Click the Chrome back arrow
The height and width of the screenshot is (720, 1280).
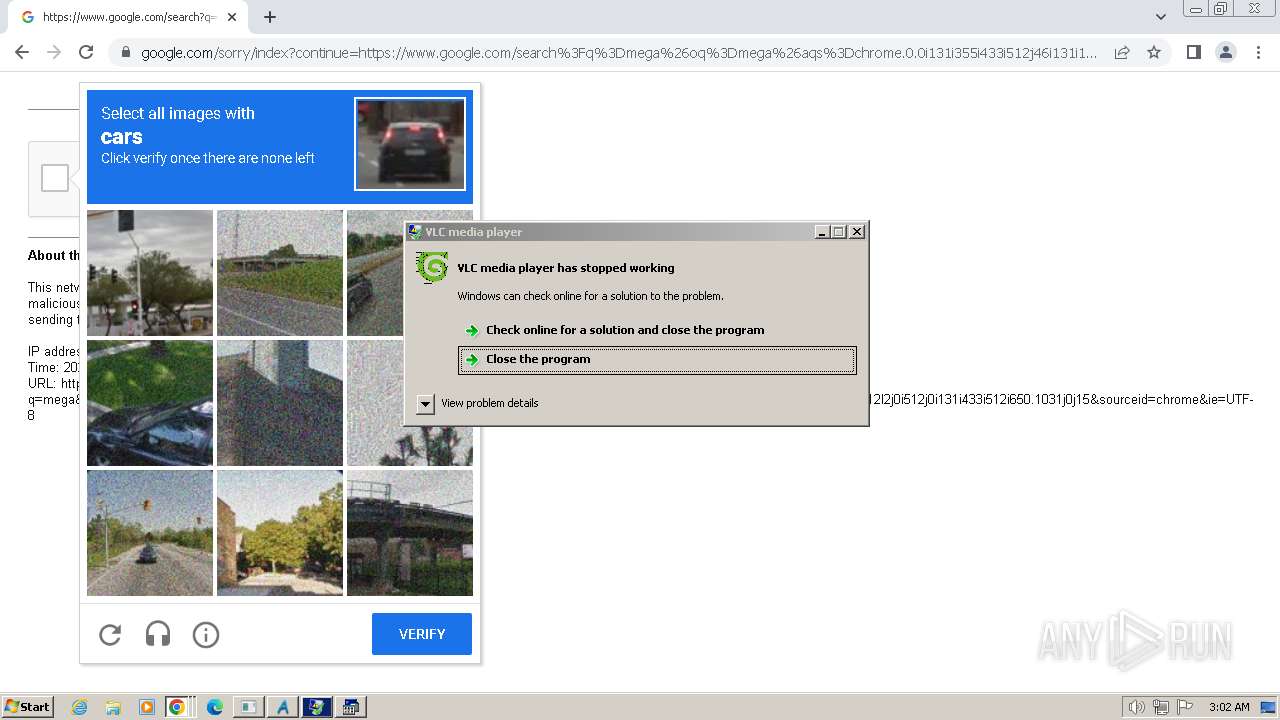[22, 52]
